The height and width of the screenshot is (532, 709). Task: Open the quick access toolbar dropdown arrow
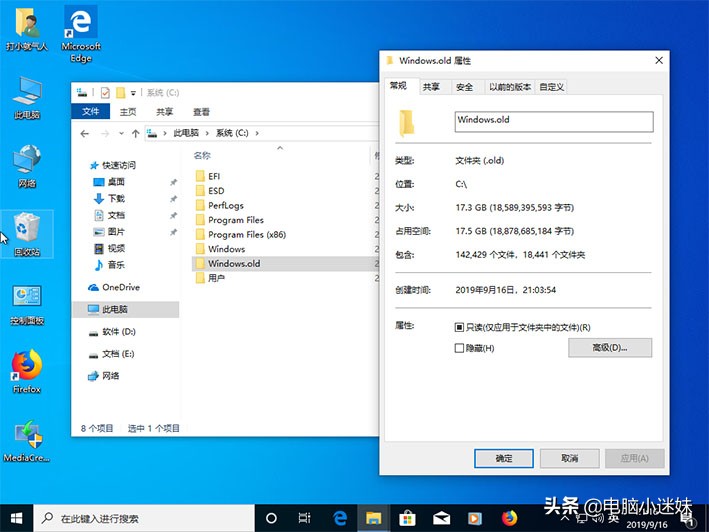click(x=133, y=93)
